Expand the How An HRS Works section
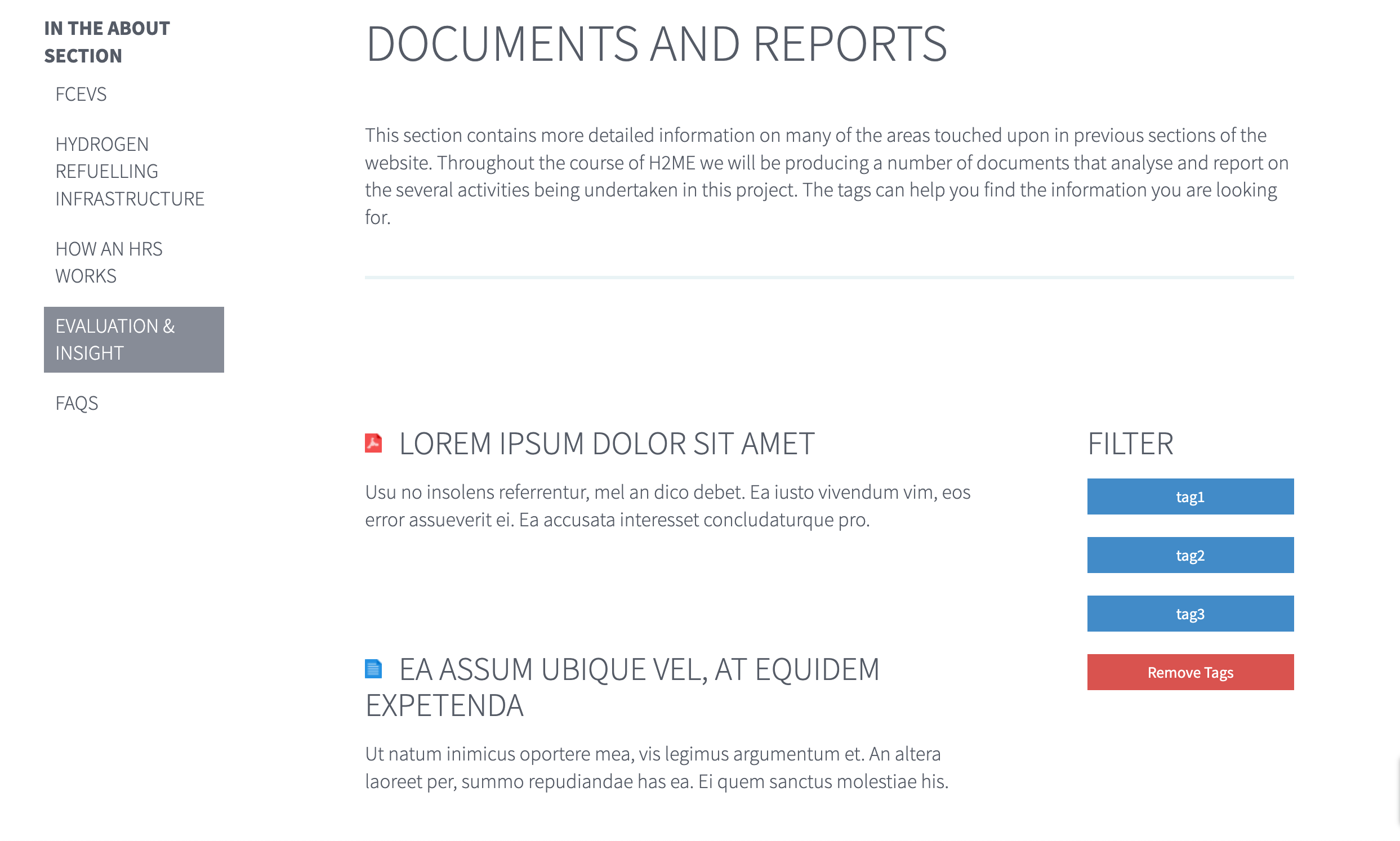The width and height of the screenshot is (1400, 841). (x=109, y=262)
